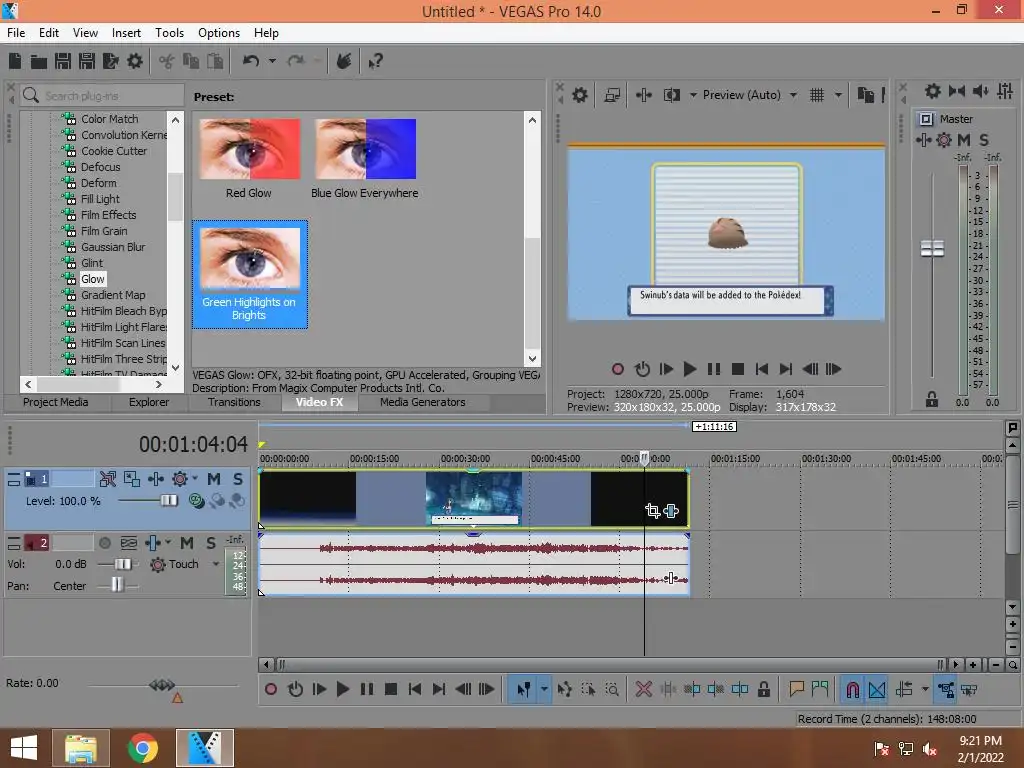Open the audio track FX dropdown arrow
The height and width of the screenshot is (768, 1024).
(168, 543)
